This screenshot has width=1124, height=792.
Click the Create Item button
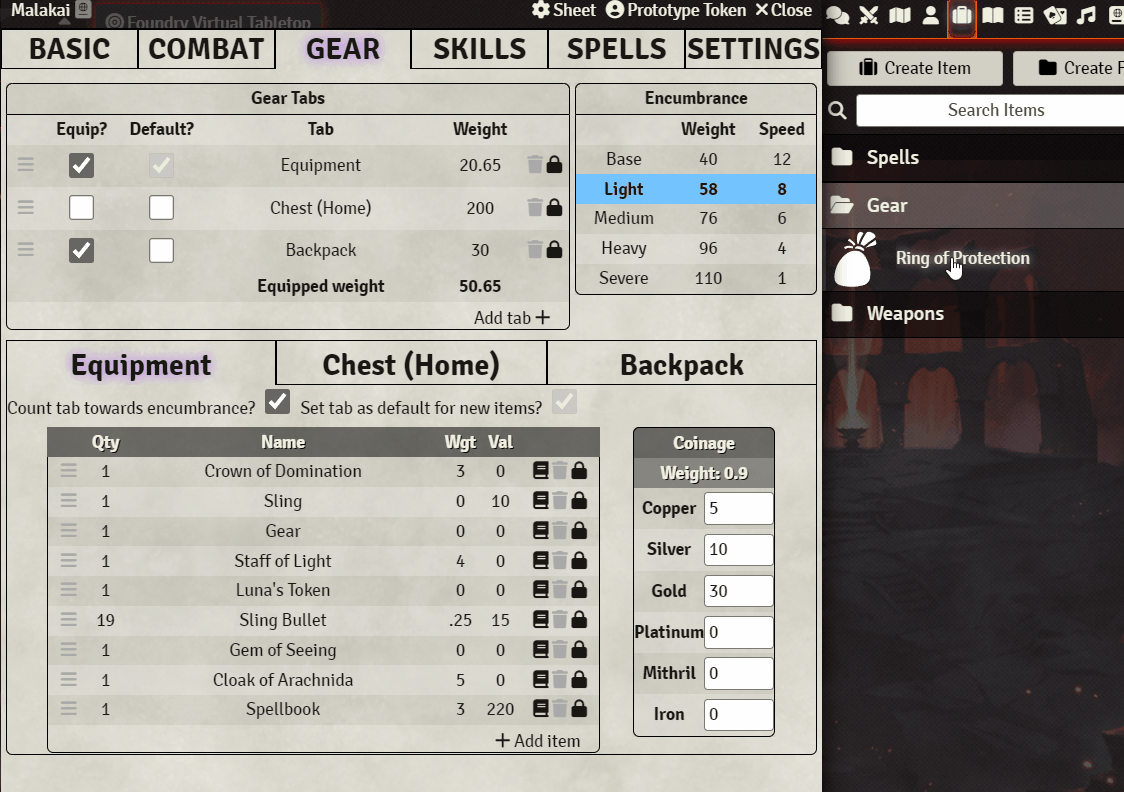915,68
